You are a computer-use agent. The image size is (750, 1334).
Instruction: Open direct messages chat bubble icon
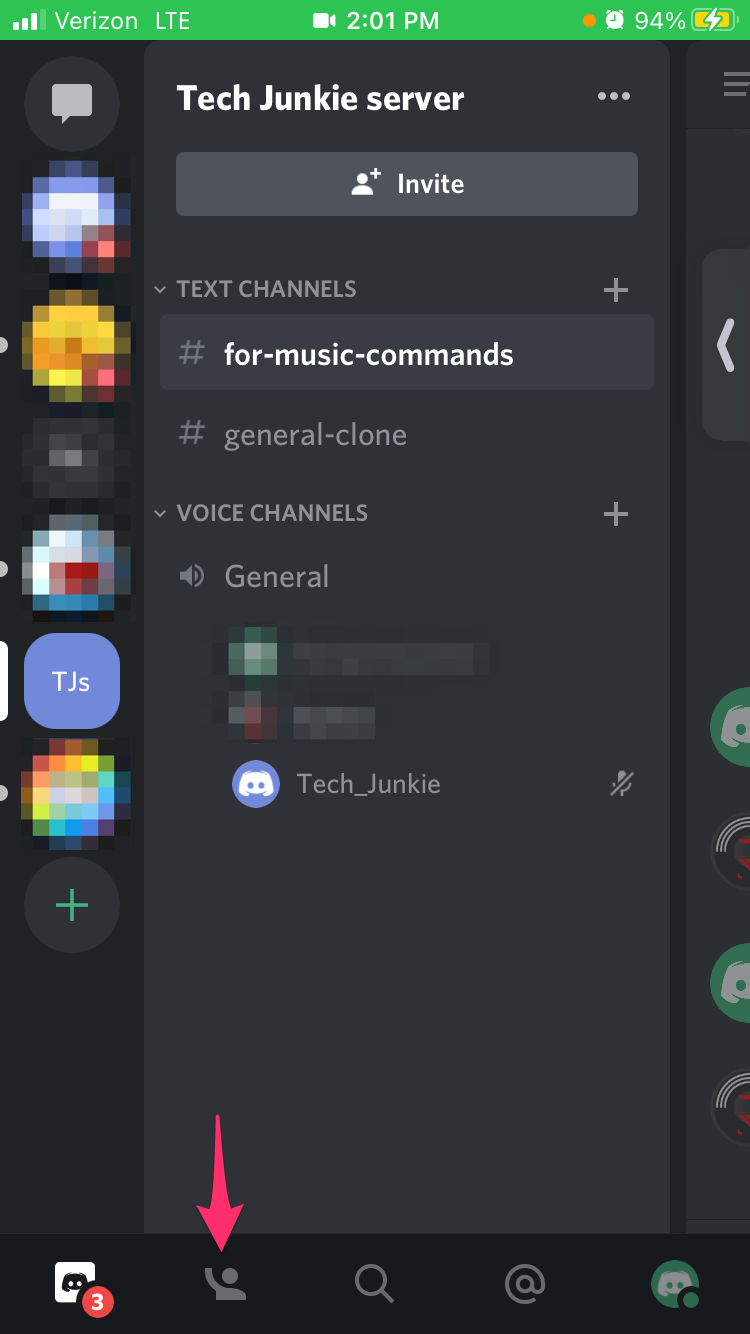[x=72, y=104]
